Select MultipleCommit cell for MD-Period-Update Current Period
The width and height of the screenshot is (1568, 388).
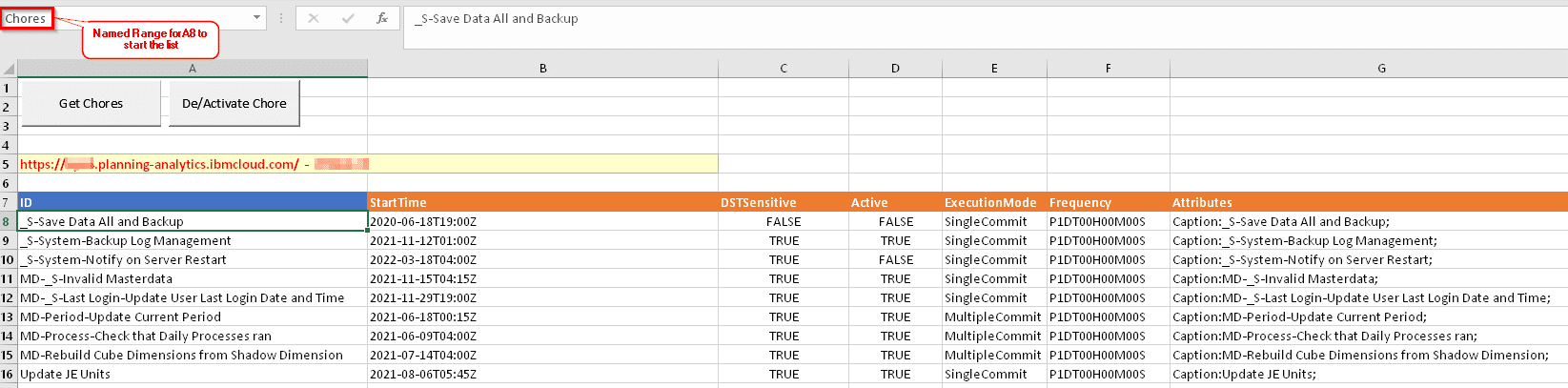tap(992, 317)
